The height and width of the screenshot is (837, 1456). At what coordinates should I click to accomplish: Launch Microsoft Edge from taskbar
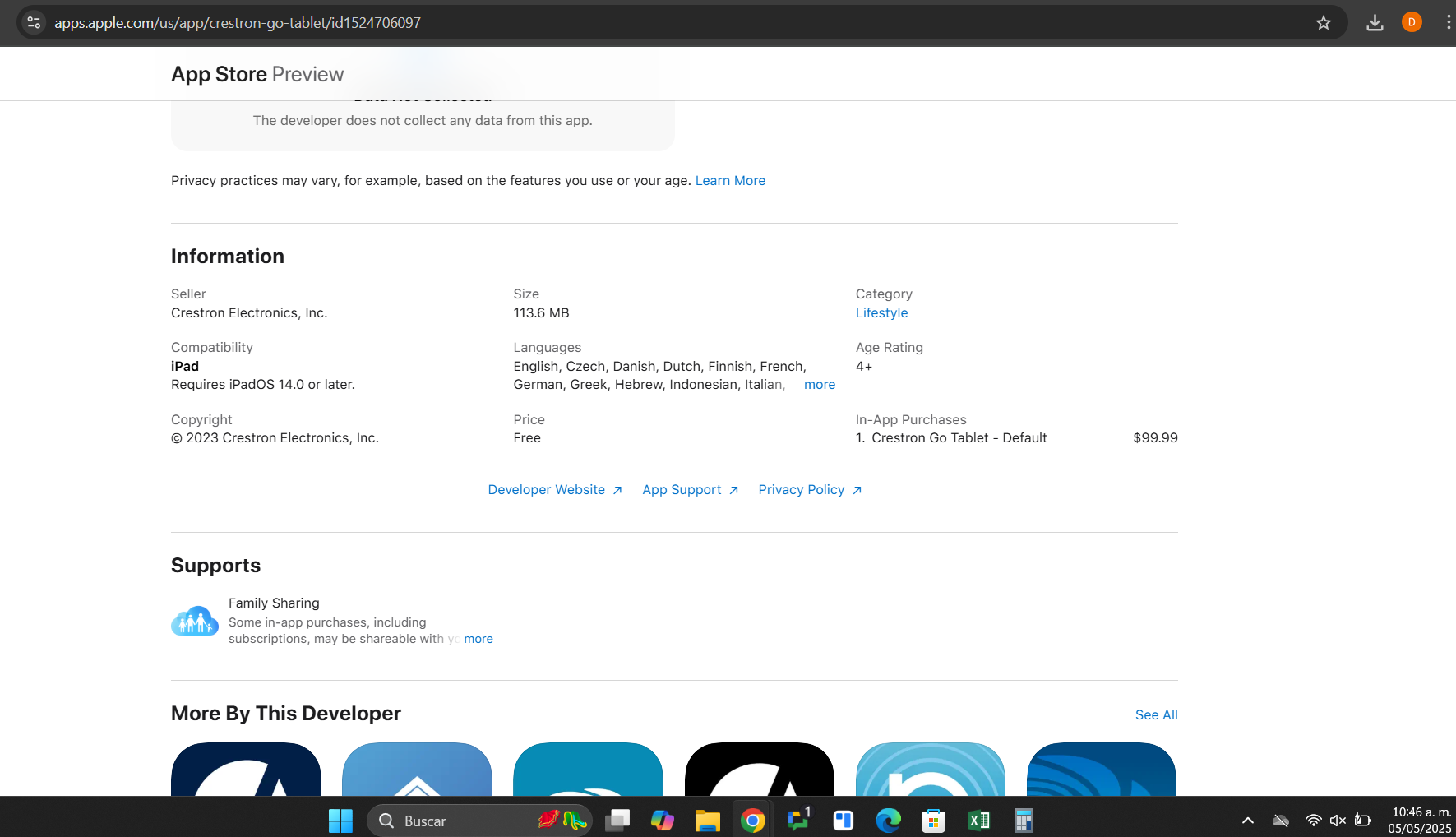point(888,821)
